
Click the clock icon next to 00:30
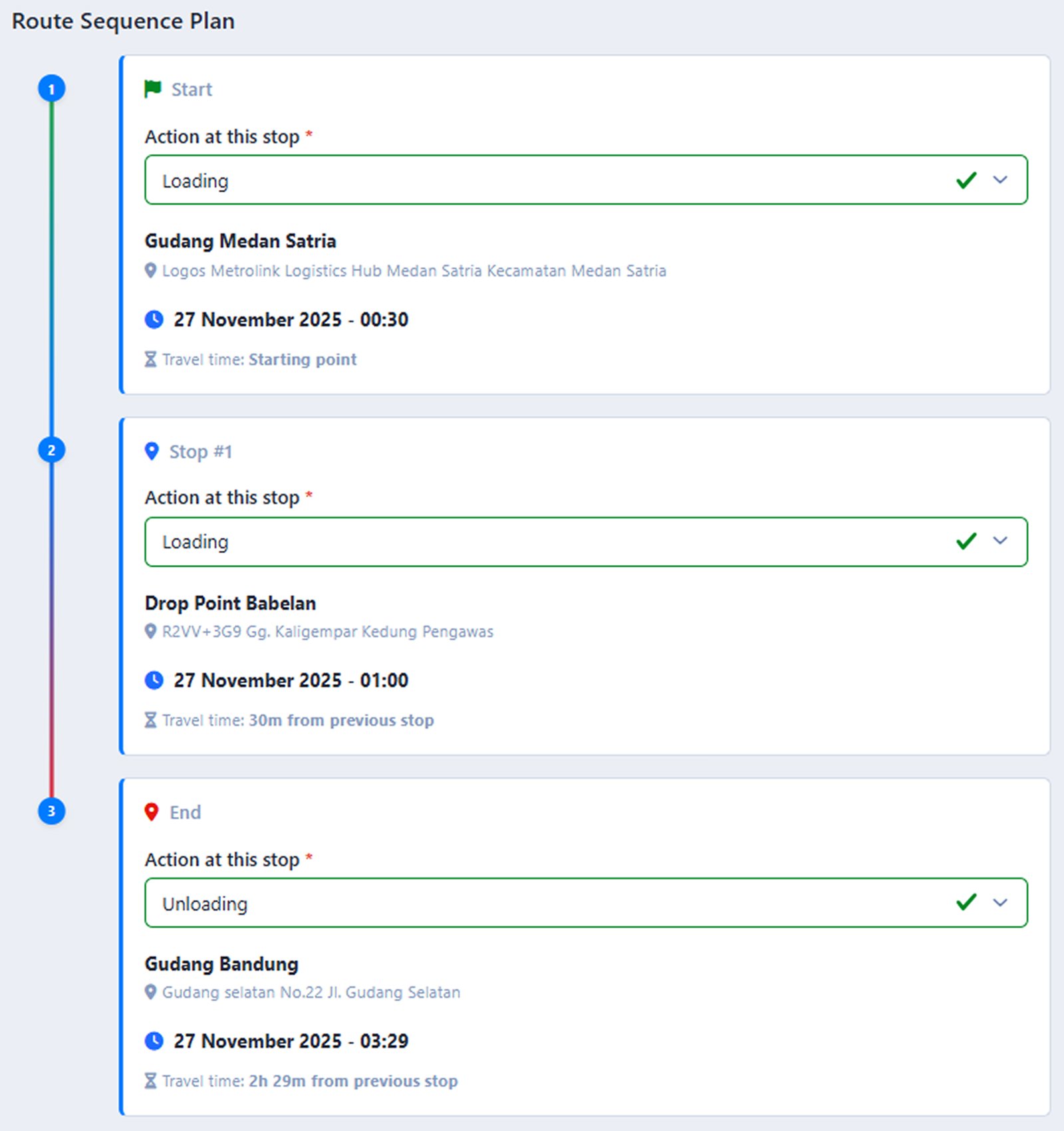click(x=154, y=320)
